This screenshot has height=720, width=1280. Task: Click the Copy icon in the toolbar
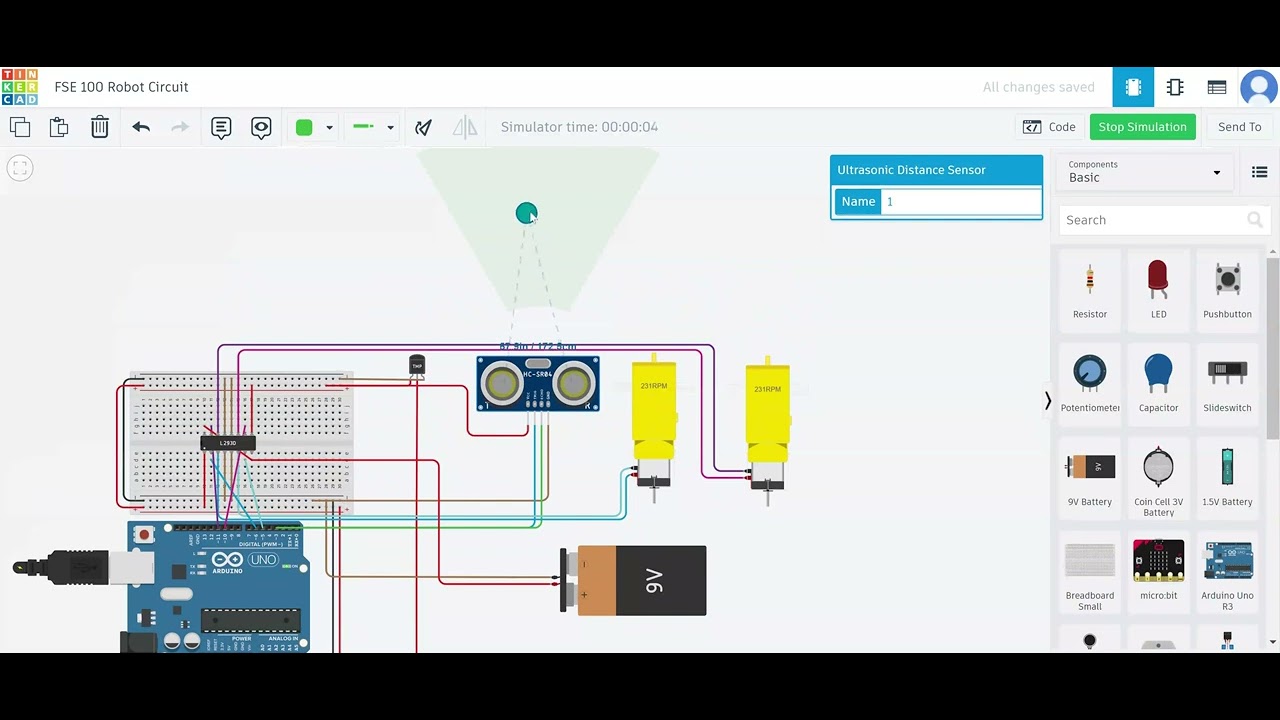click(20, 127)
